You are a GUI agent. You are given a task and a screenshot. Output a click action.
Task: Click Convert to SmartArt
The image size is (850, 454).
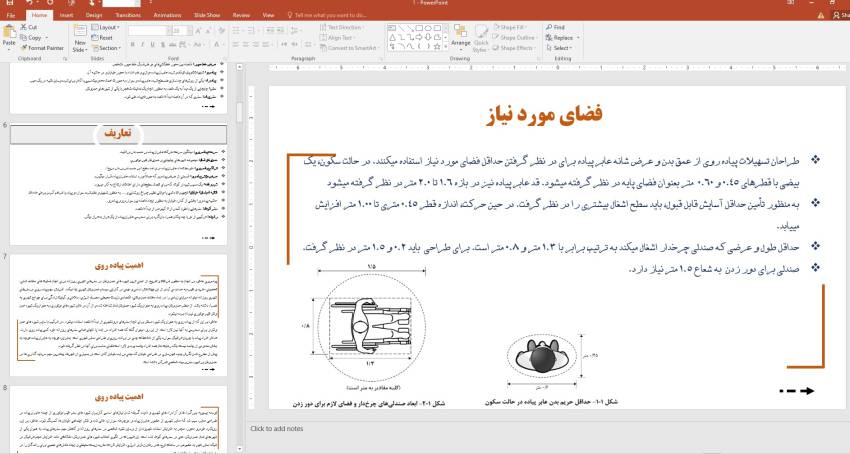(x=349, y=48)
